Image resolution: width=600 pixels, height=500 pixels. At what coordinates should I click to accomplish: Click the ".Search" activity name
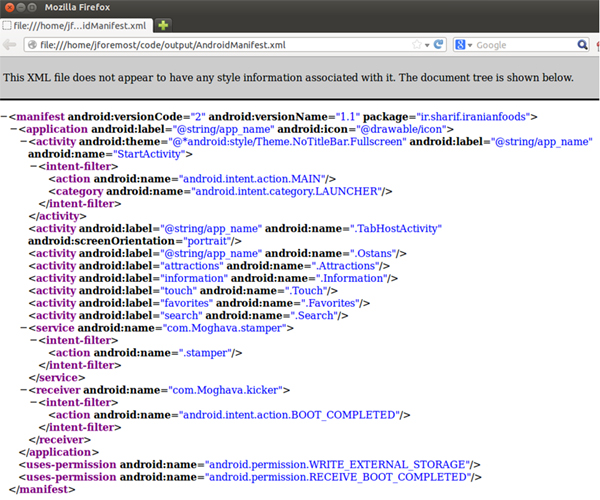[x=314, y=315]
